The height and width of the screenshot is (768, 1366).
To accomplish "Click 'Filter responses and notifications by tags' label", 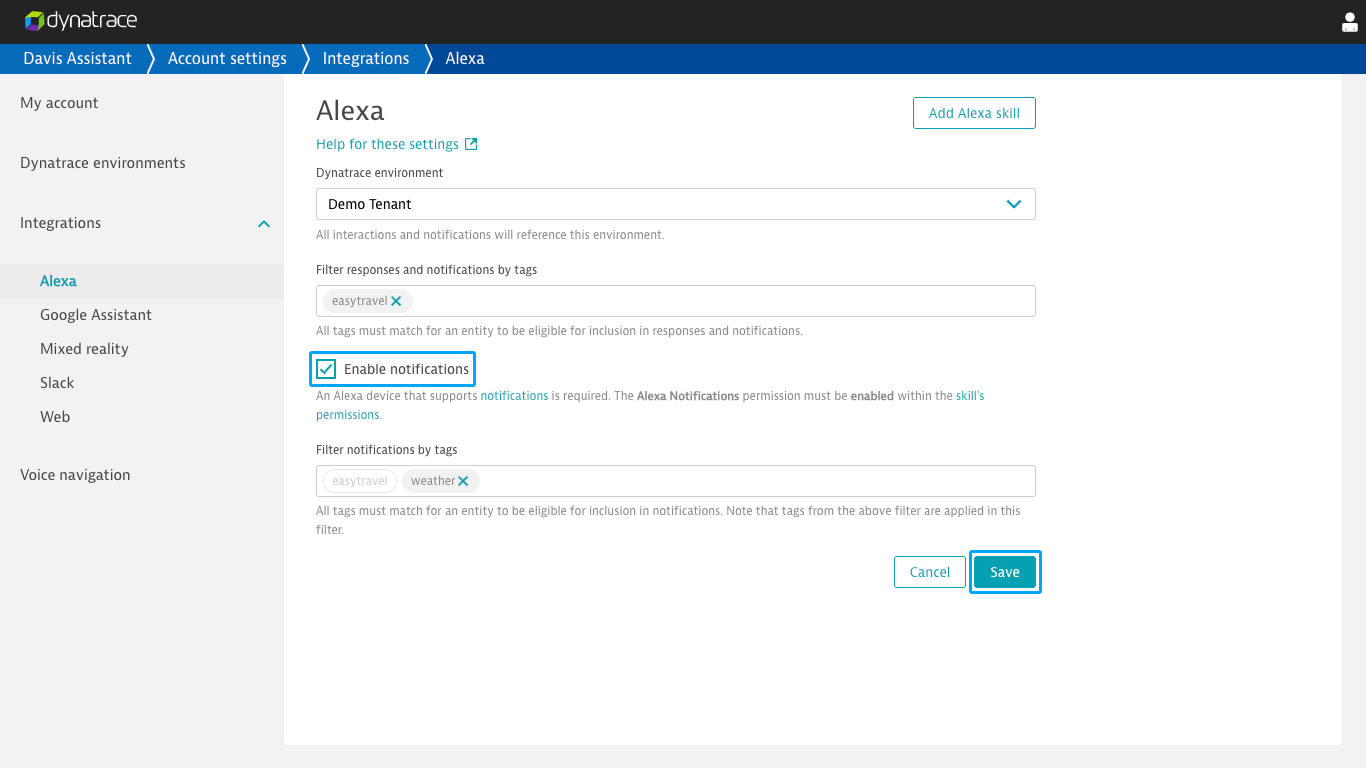I will [427, 270].
